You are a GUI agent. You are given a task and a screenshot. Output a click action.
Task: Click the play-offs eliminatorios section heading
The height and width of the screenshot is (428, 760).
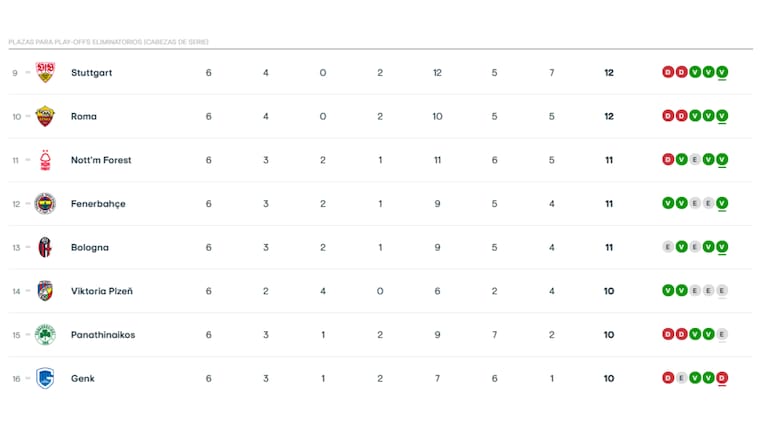[108, 42]
